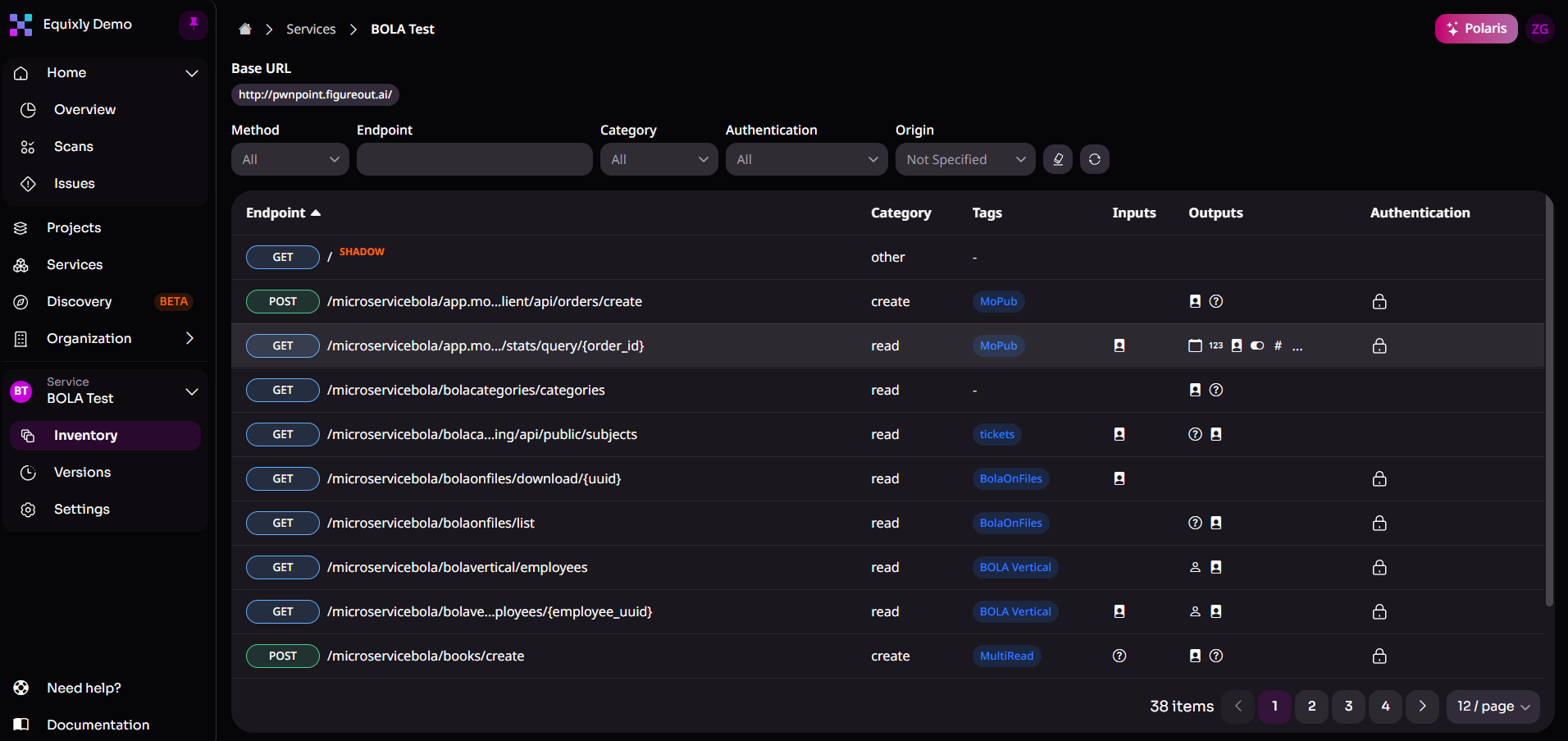
Task: Click the lock icon in the bolaonfiles/download row
Action: click(1379, 479)
